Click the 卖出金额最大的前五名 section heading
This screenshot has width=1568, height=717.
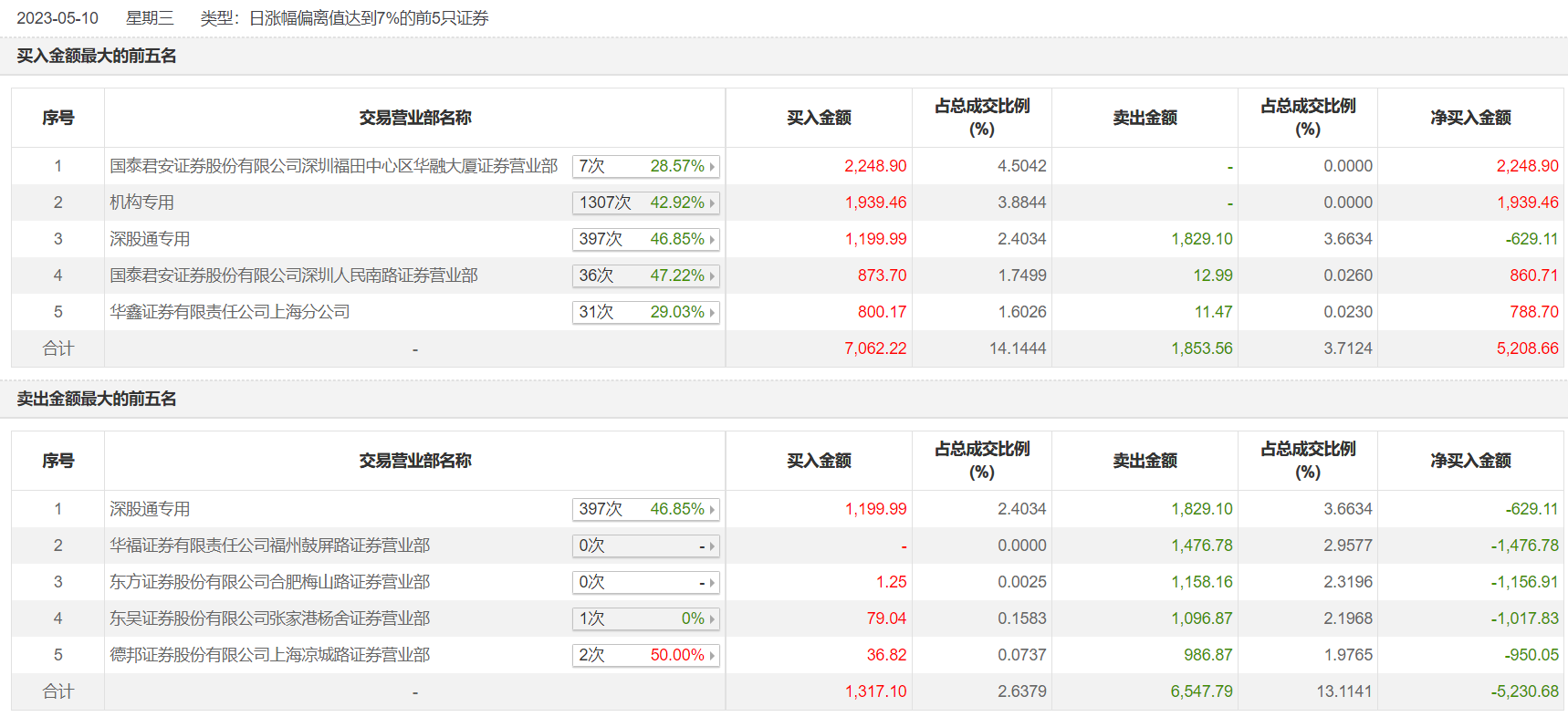point(97,399)
